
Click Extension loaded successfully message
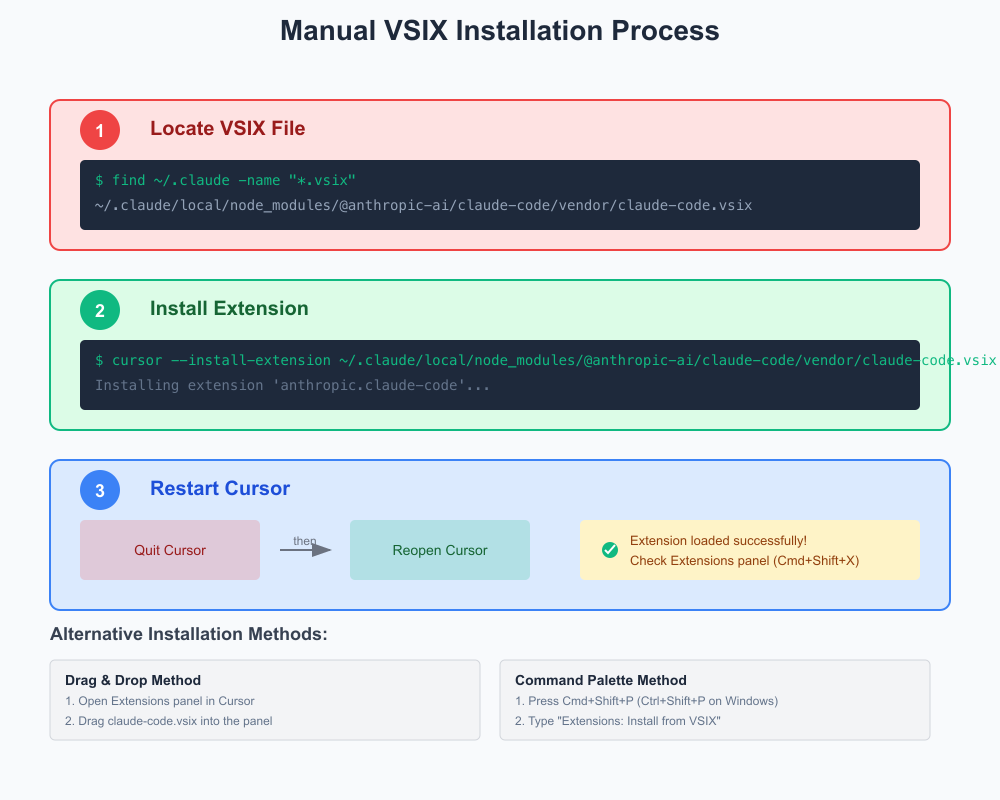(718, 540)
